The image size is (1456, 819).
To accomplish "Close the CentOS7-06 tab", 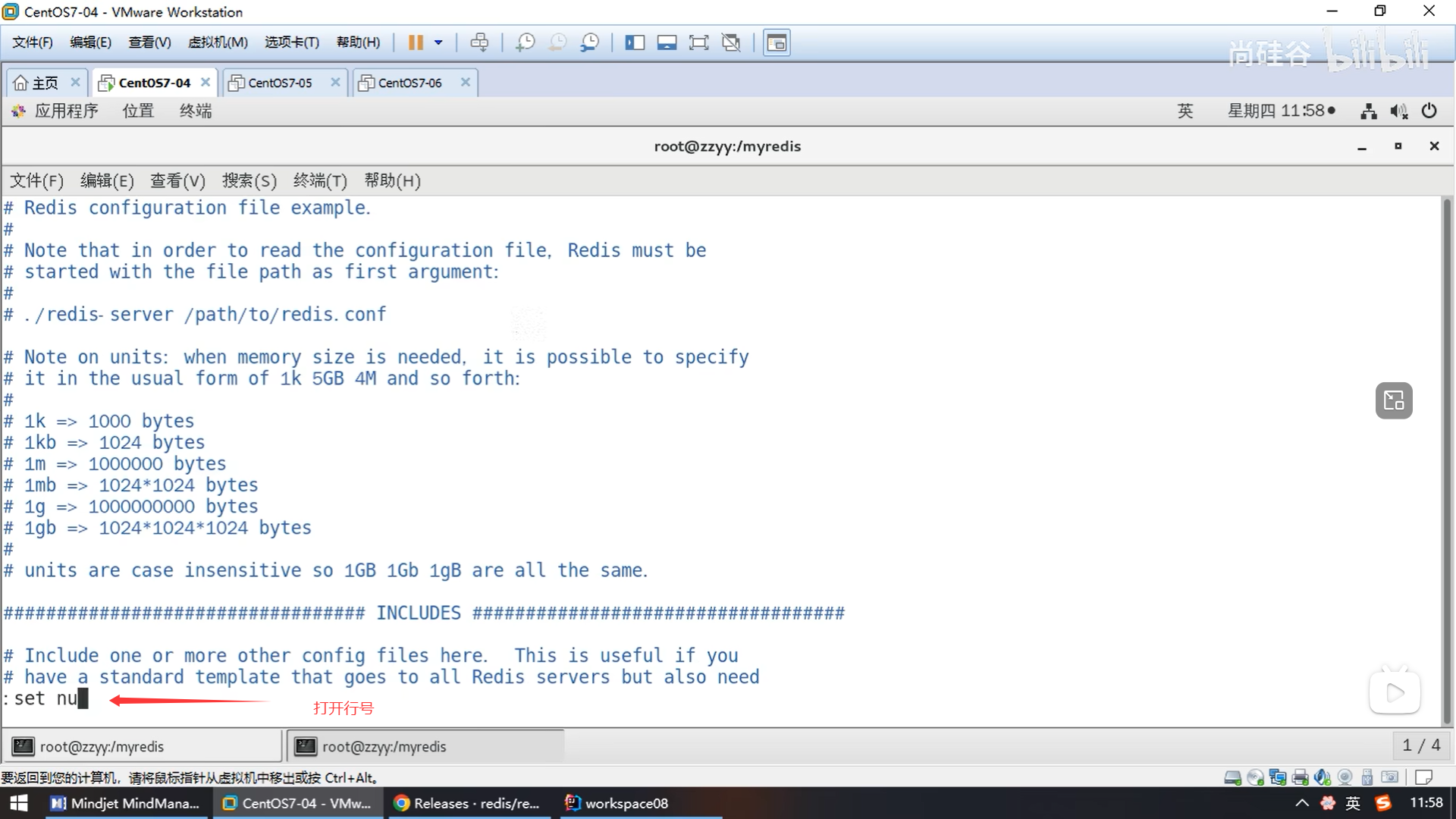I will [x=466, y=82].
